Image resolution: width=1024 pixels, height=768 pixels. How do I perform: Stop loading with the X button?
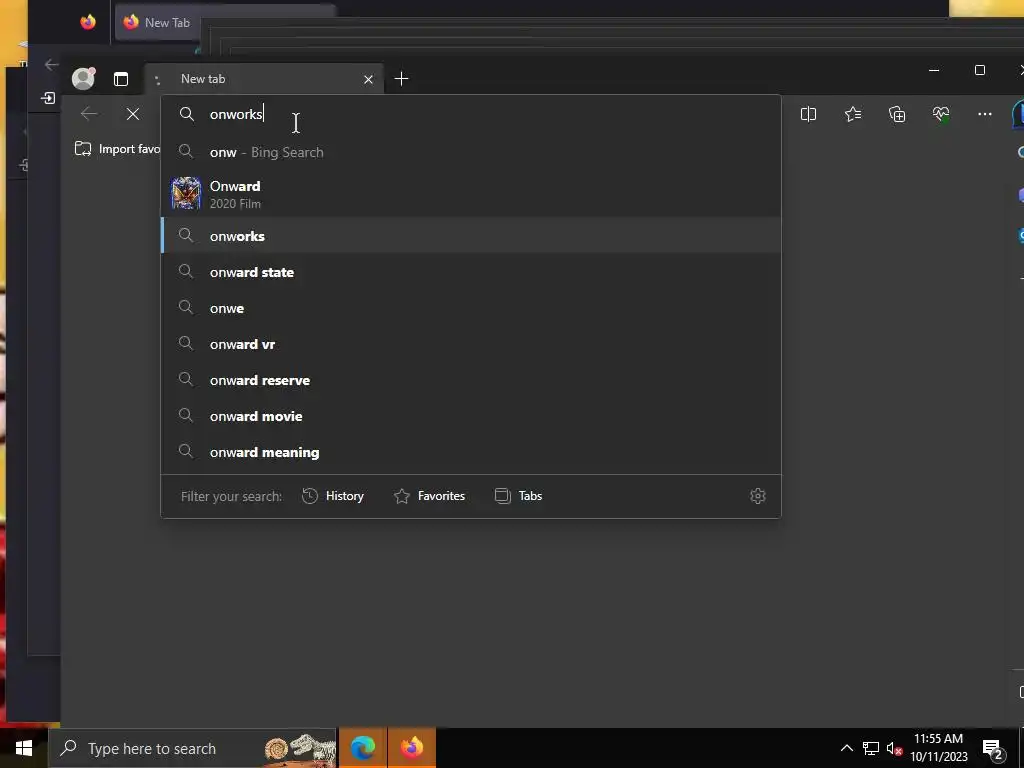coord(133,114)
